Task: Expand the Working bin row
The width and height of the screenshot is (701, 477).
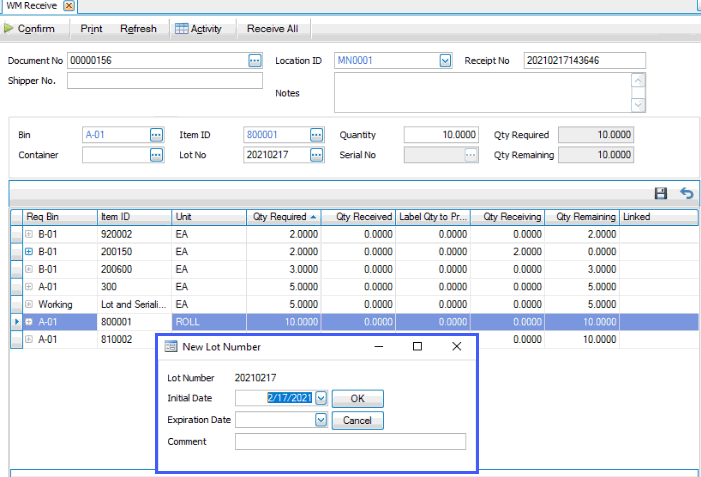Action: [x=29, y=304]
